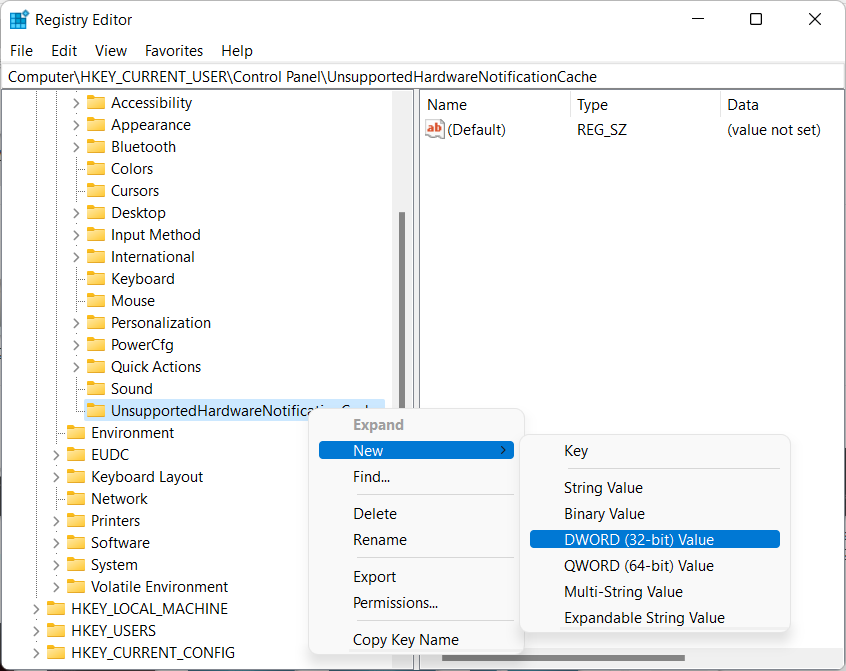846x671 pixels.
Task: Click the Bluetooth folder icon
Action: [96, 147]
